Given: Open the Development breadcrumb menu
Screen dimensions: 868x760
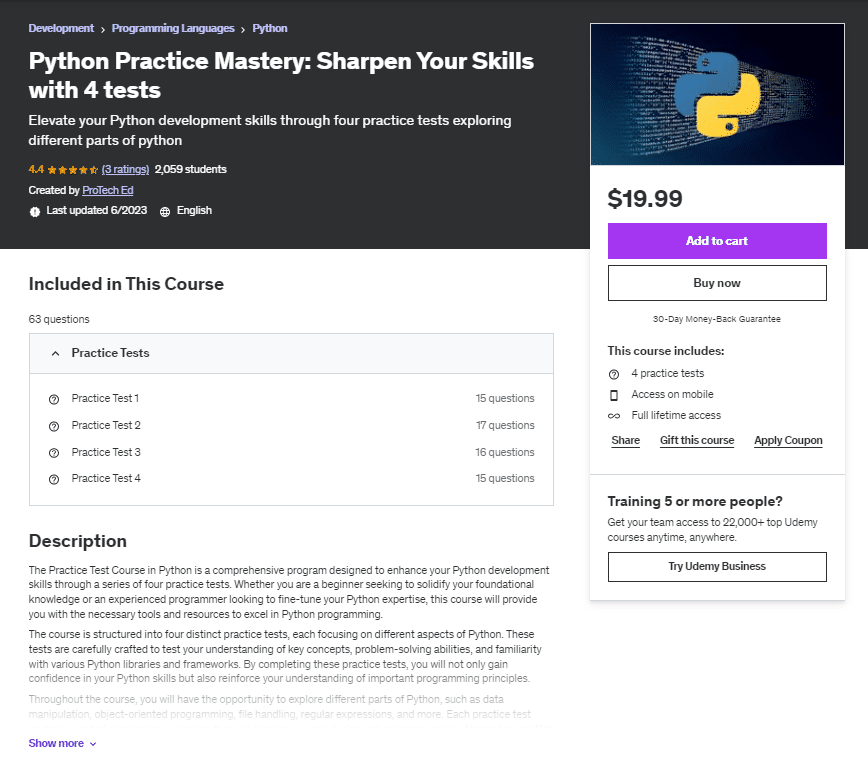Looking at the screenshot, I should tap(61, 28).
